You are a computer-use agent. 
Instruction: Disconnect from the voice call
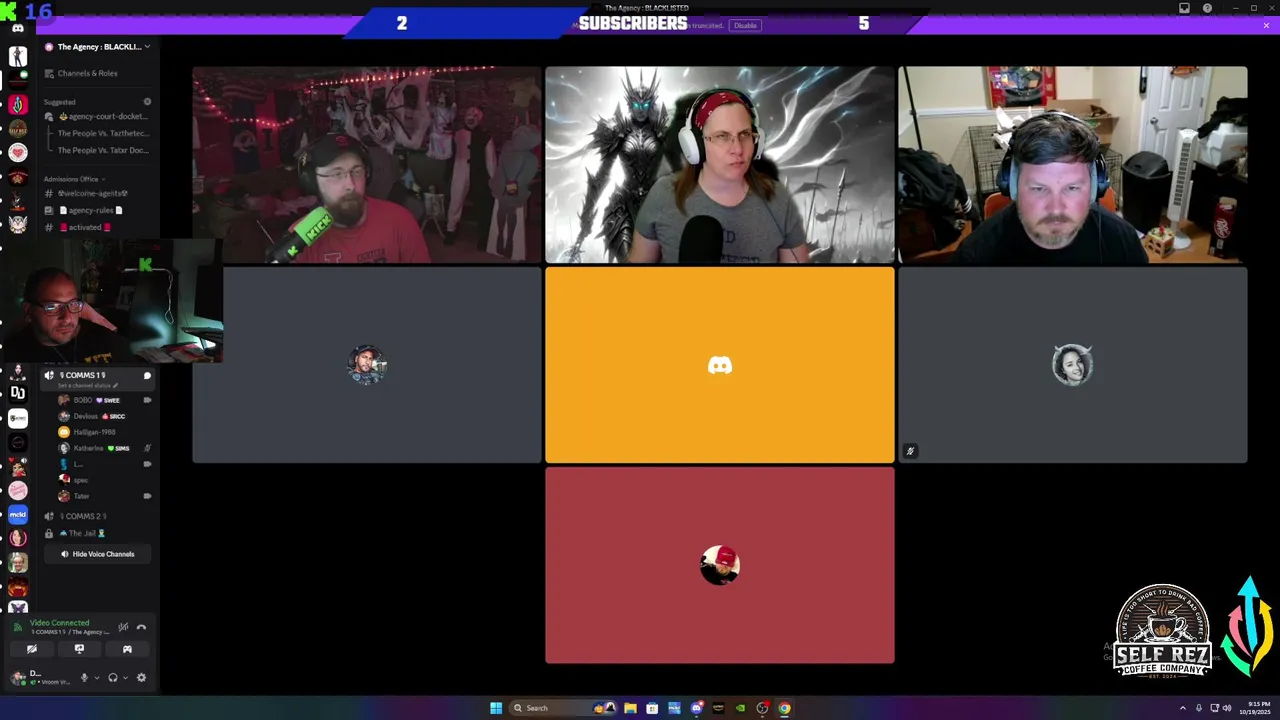click(141, 627)
